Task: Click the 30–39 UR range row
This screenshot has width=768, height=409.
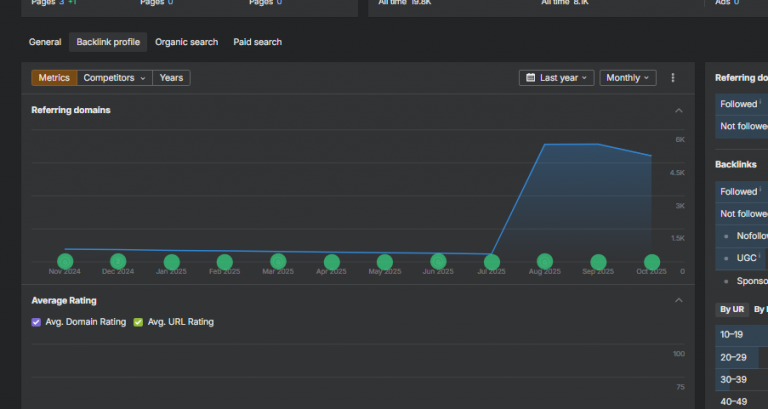Action: pyautogui.click(x=742, y=380)
